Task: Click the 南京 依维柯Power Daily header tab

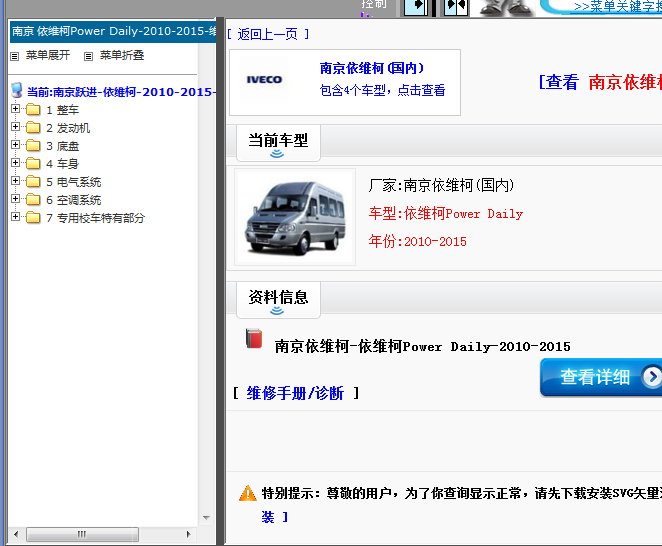Action: click(x=113, y=32)
